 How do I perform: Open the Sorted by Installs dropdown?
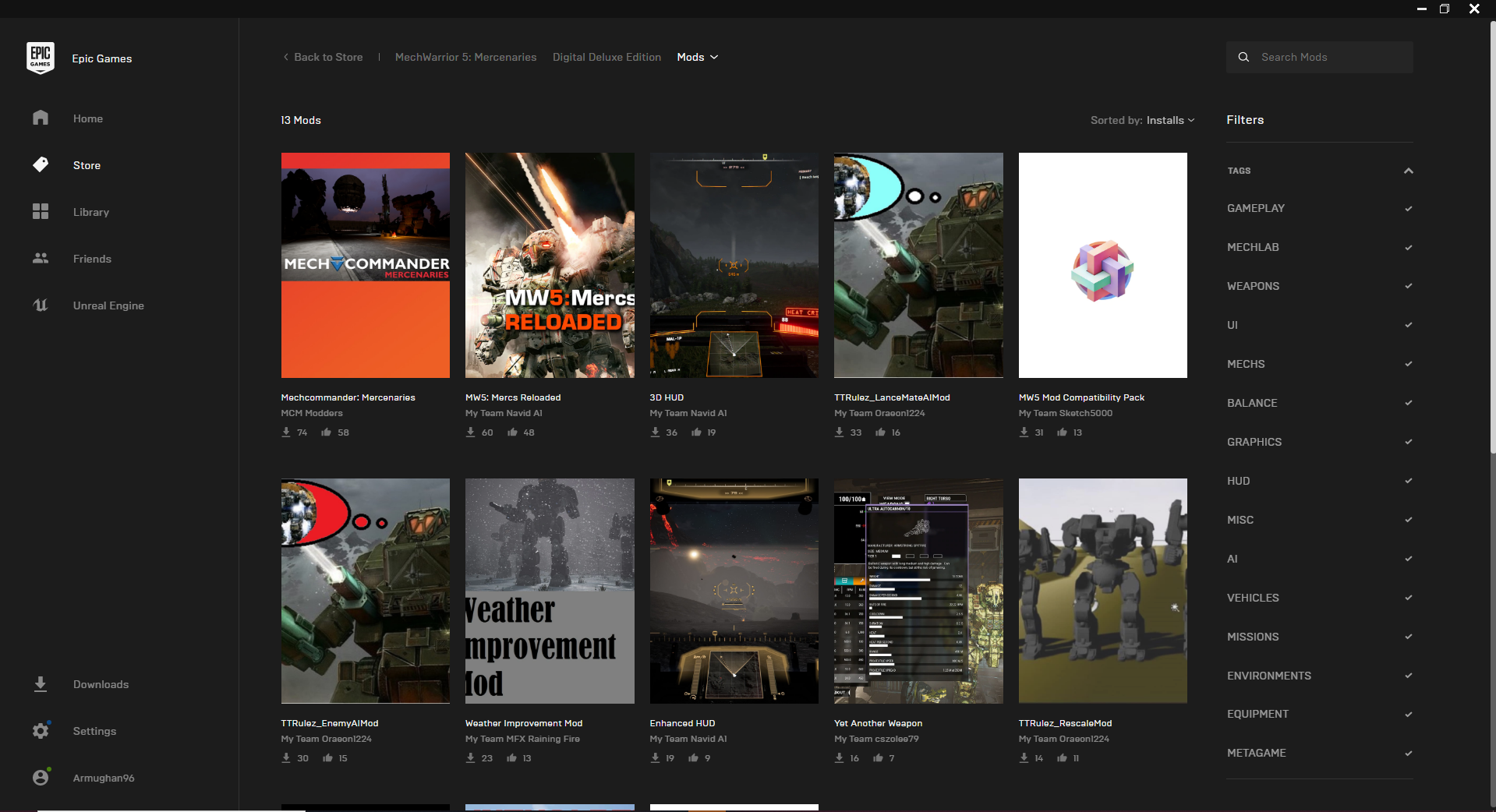[1142, 120]
